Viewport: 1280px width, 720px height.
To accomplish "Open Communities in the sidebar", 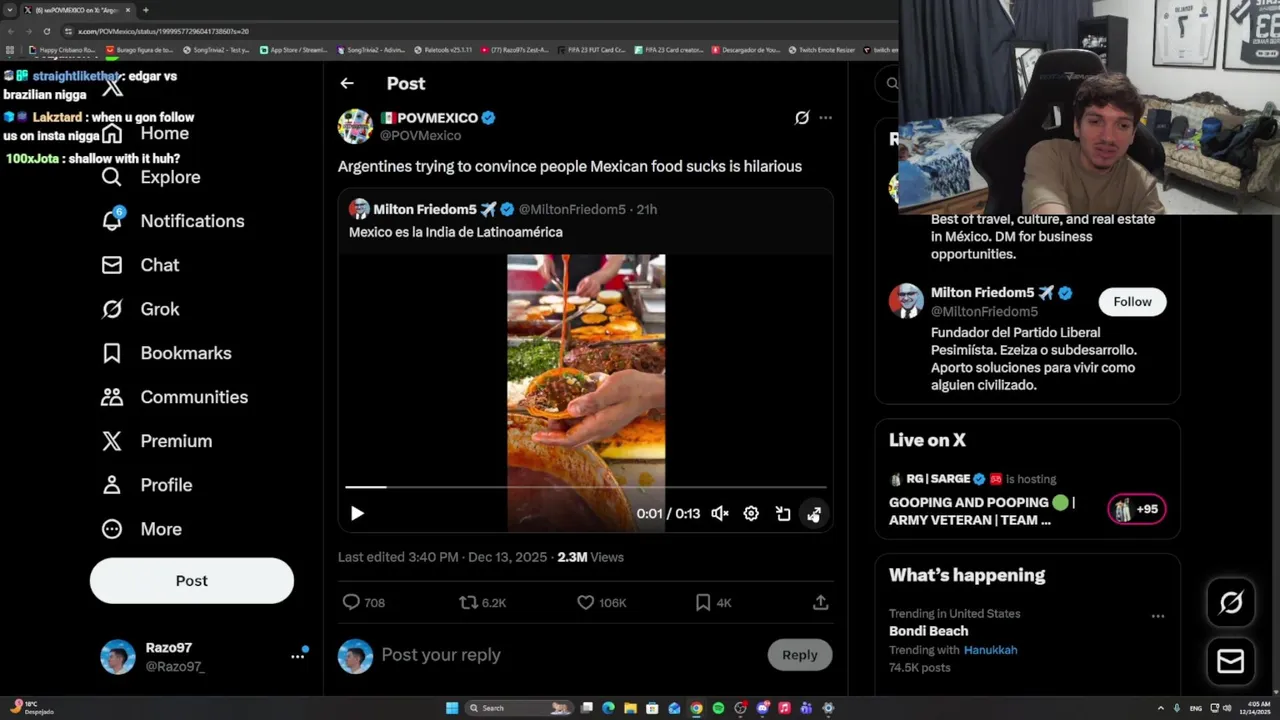I will point(174,397).
